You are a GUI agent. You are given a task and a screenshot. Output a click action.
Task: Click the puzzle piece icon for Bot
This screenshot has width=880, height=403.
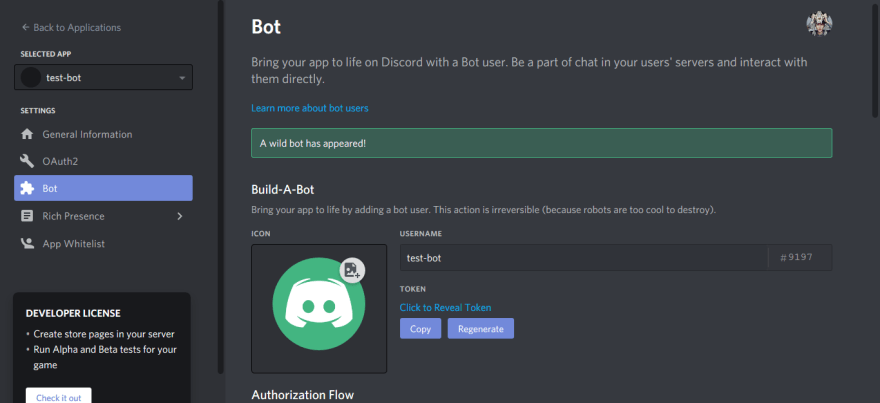26,188
